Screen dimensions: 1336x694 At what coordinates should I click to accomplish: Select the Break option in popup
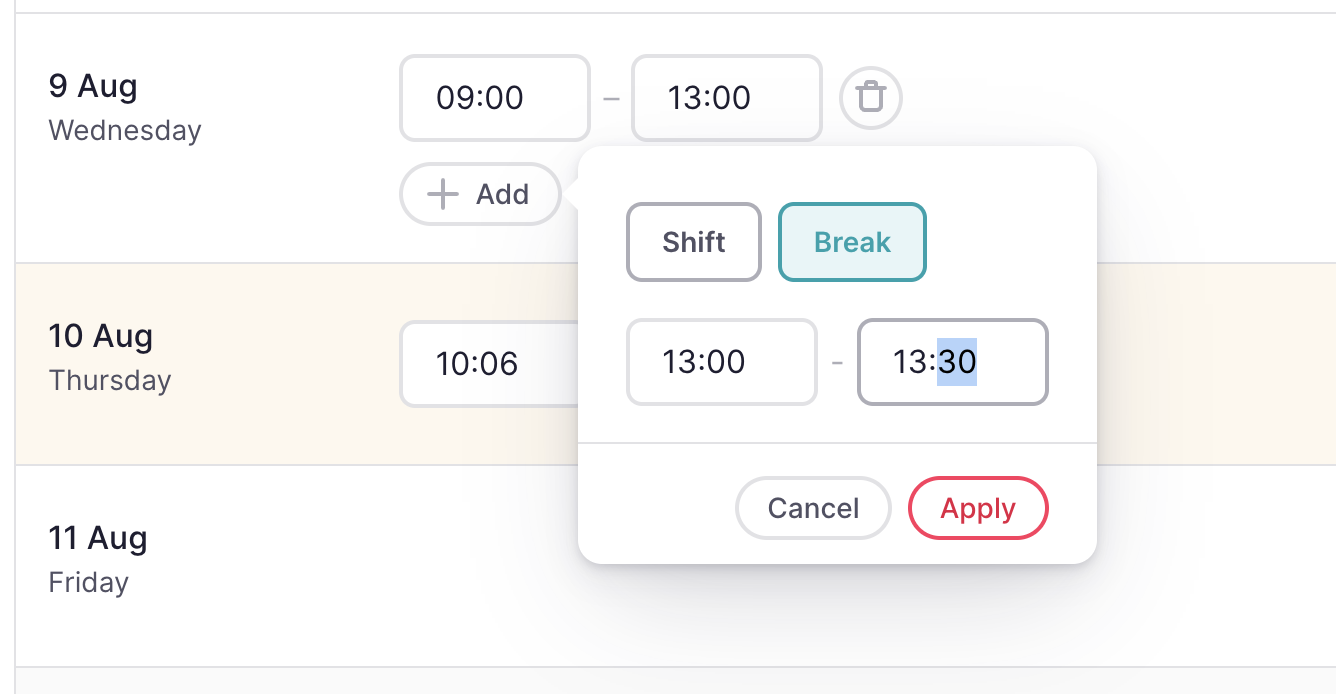click(852, 242)
